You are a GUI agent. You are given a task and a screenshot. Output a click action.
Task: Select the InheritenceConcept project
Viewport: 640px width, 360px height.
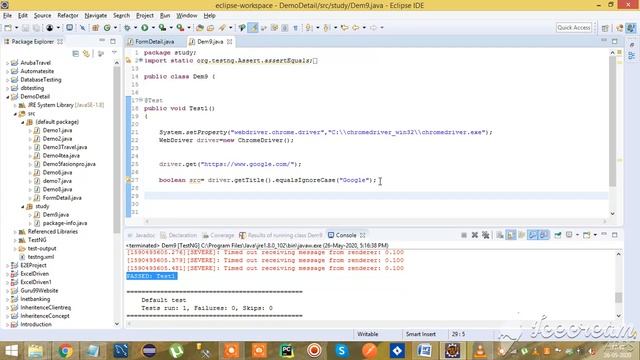tap(45, 316)
